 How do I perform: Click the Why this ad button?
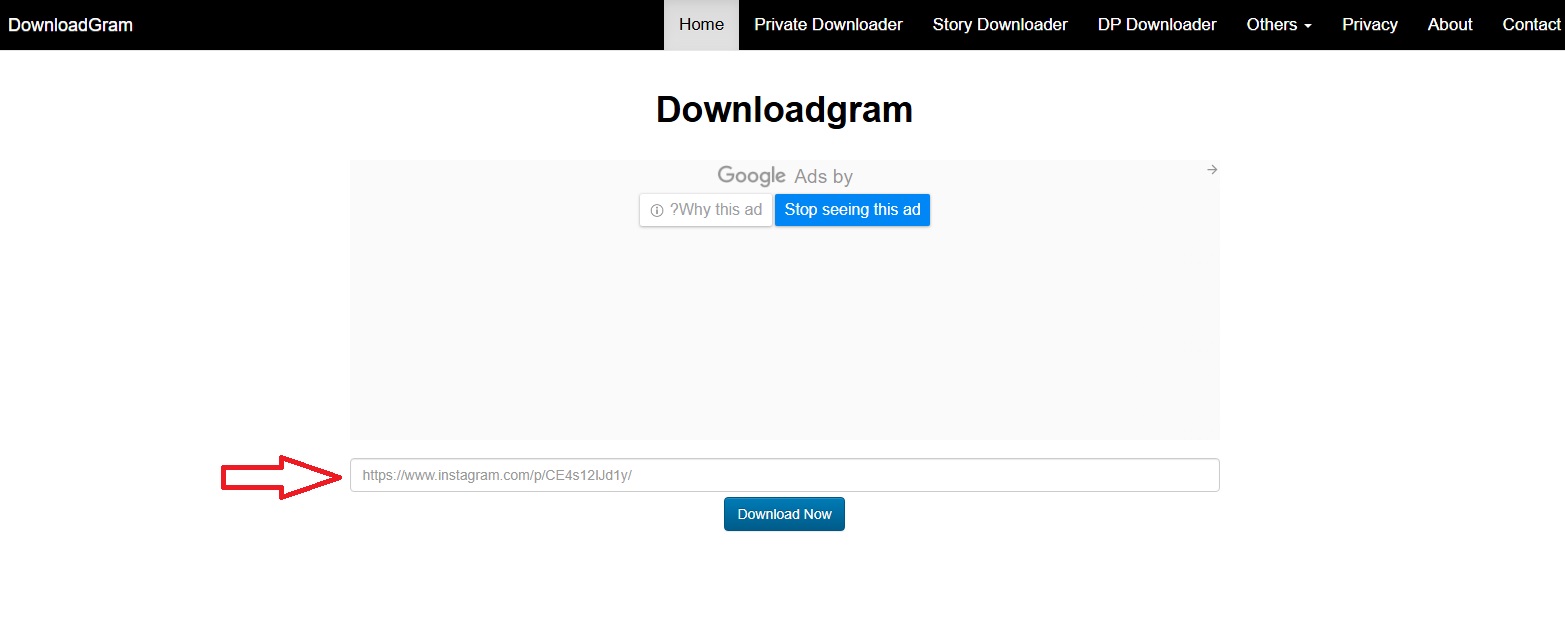tap(706, 210)
